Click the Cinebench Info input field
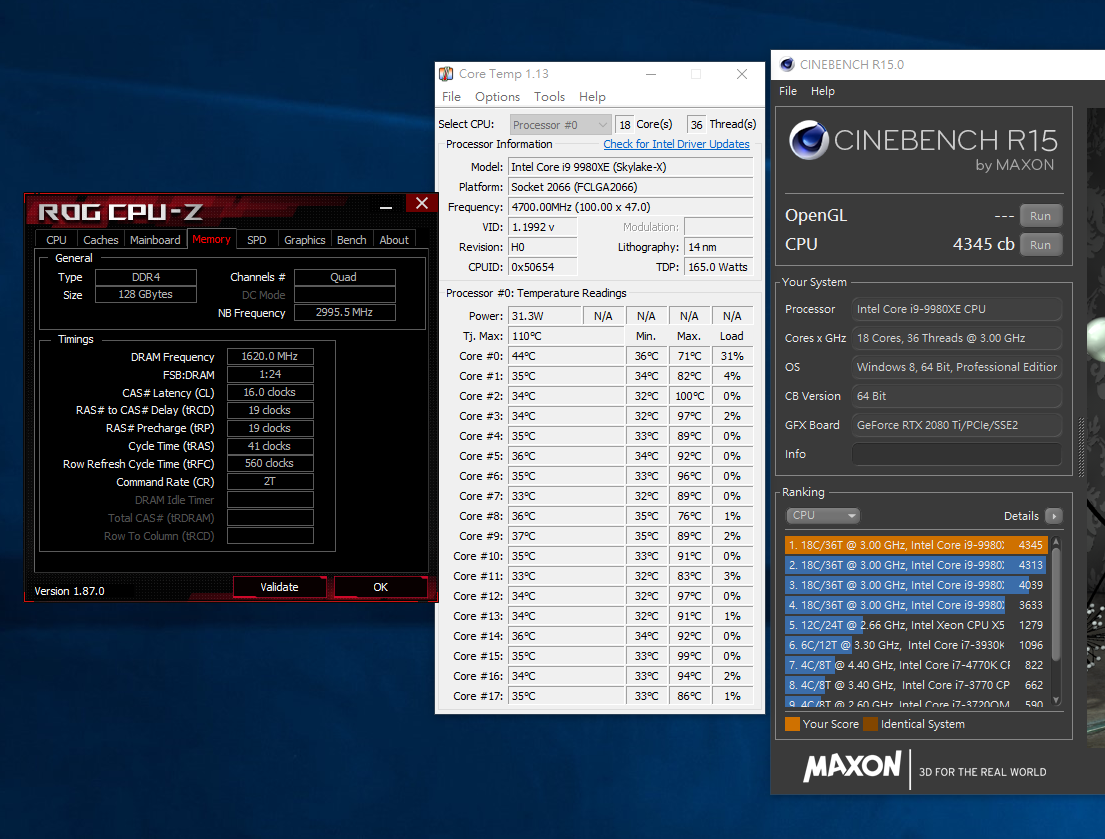Viewport: 1105px width, 839px height. (x=957, y=454)
